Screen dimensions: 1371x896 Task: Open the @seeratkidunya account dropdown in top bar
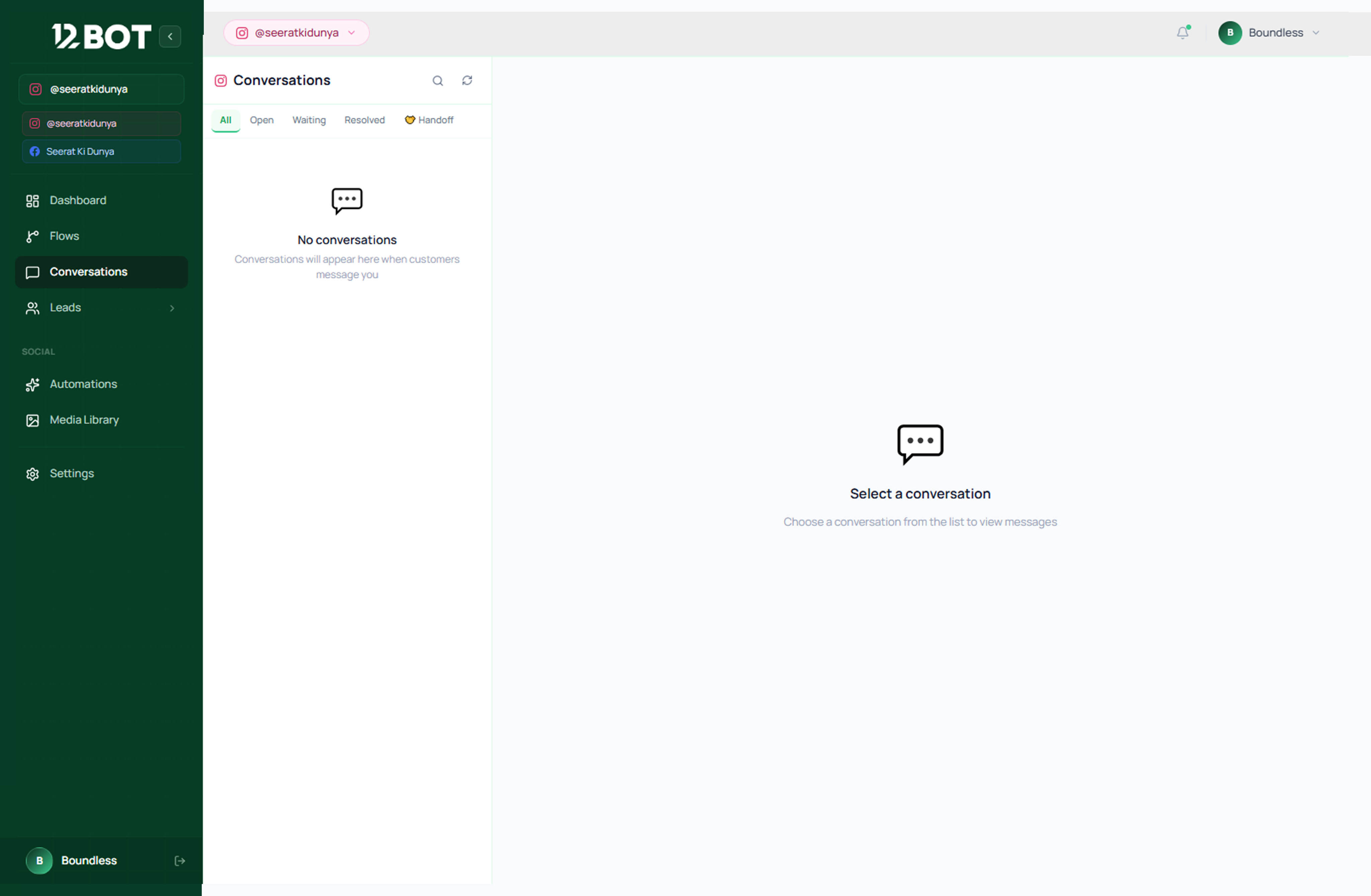point(296,33)
